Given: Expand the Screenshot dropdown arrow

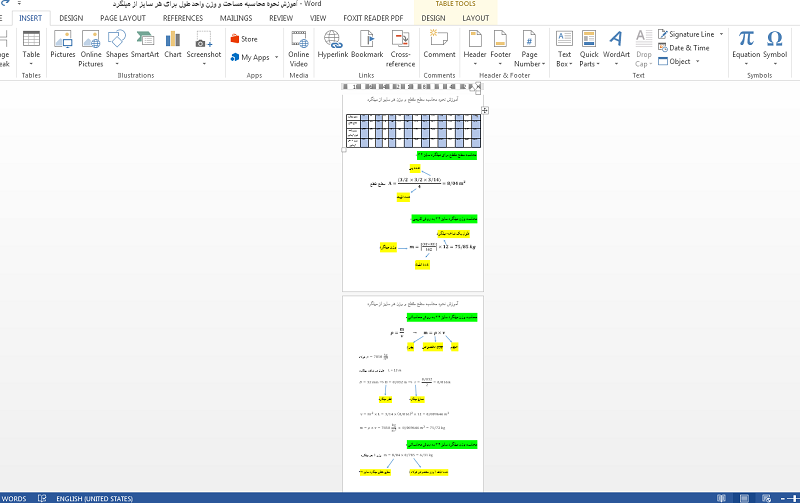Looking at the screenshot, I should click(204, 64).
